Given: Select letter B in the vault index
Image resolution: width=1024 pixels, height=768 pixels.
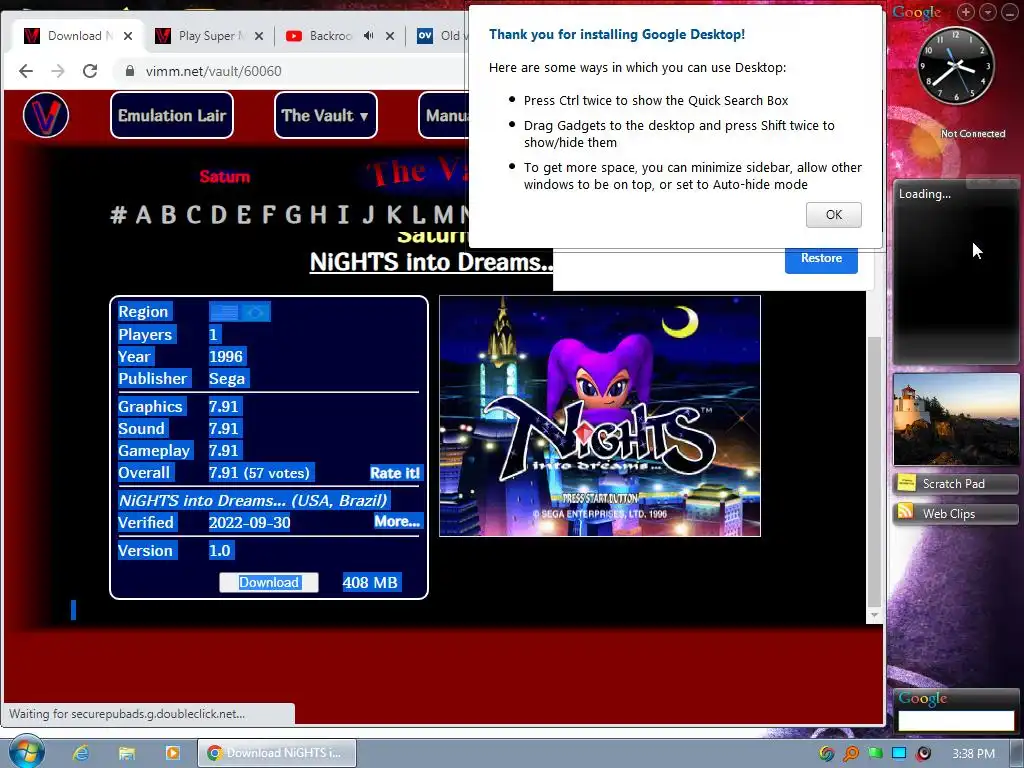Looking at the screenshot, I should click(168, 214).
